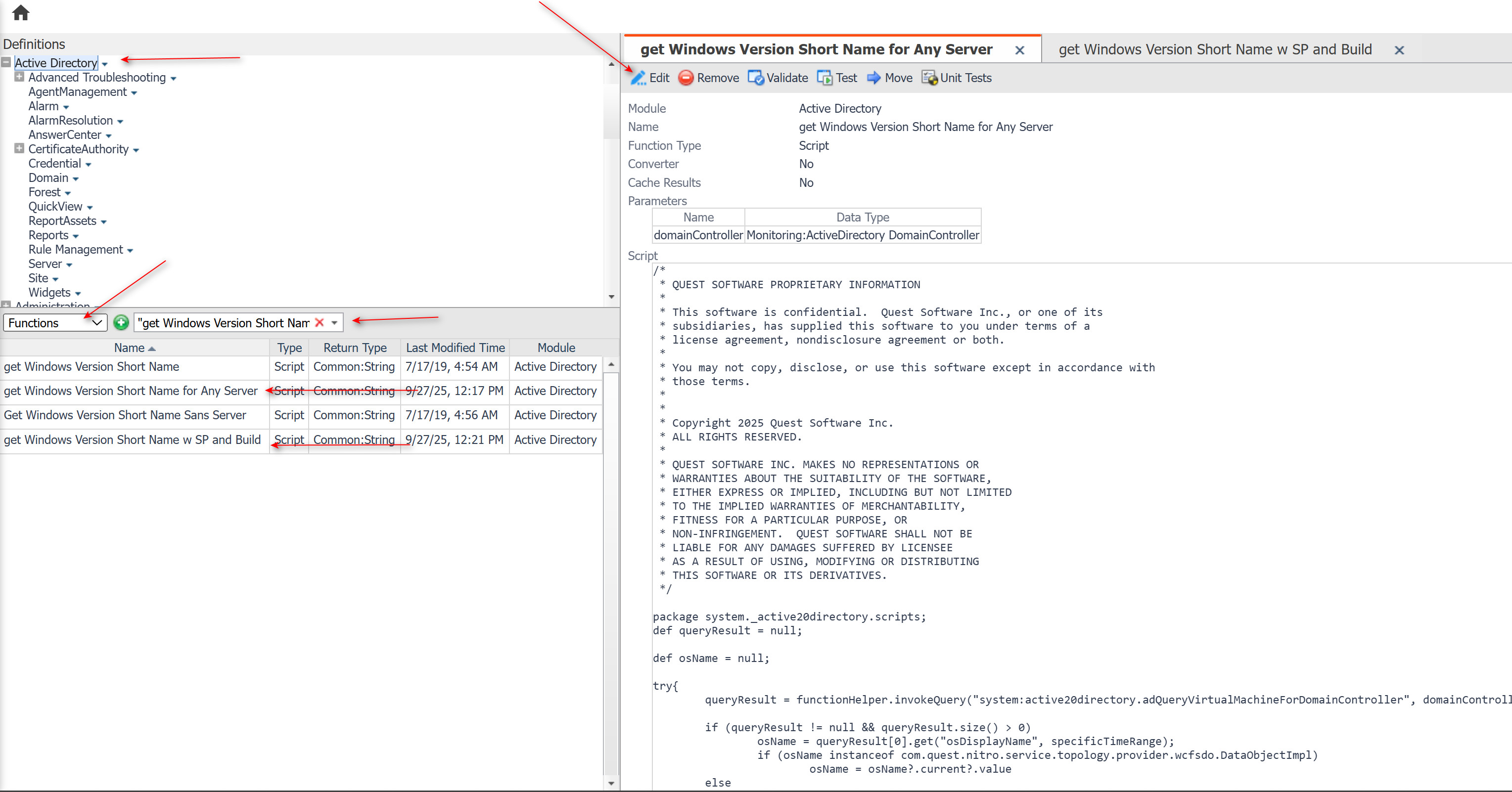The image size is (1512, 792).
Task: Click the red Remove icon
Action: 686,78
